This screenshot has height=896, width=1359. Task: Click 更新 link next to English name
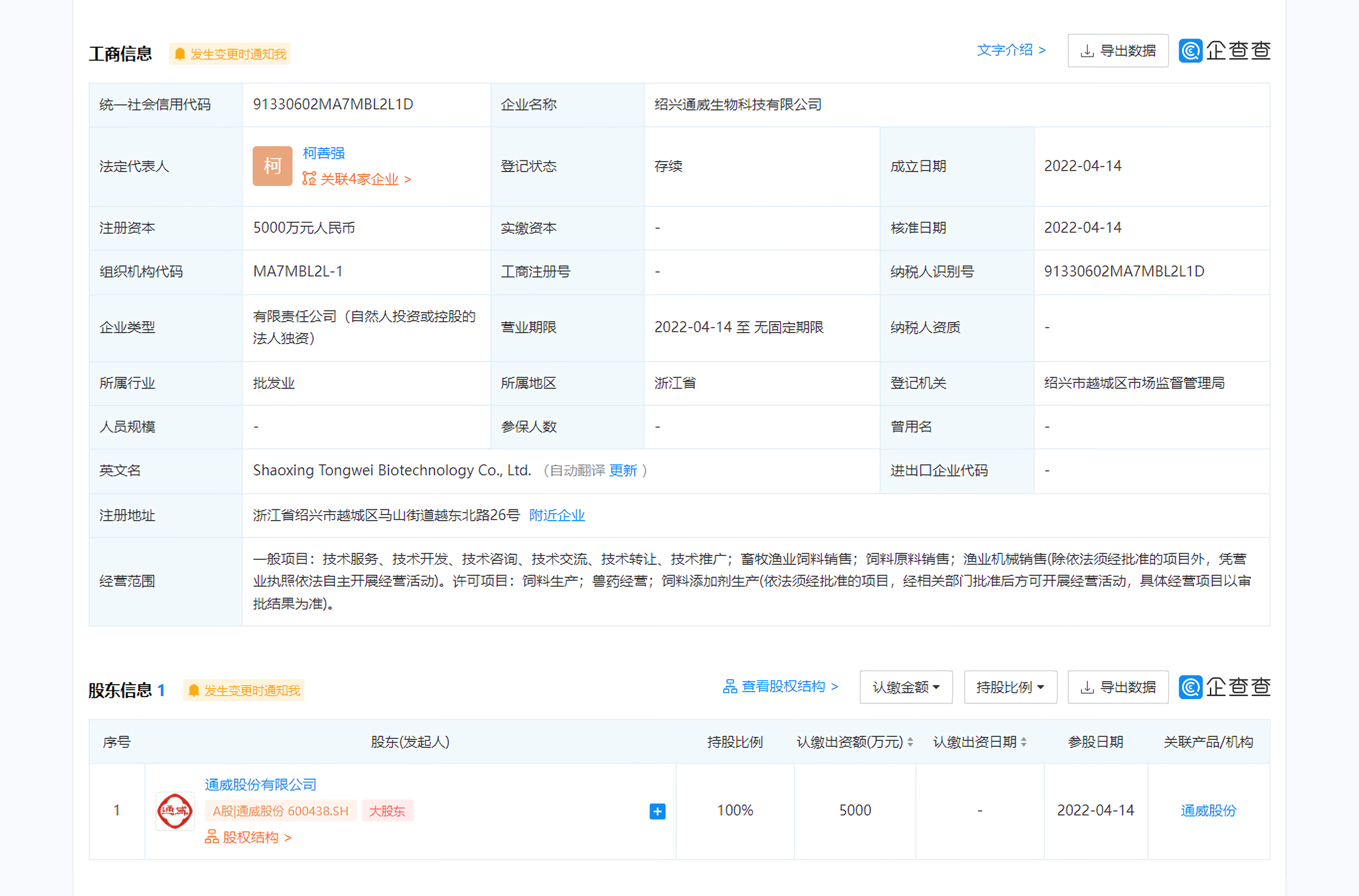pos(623,470)
